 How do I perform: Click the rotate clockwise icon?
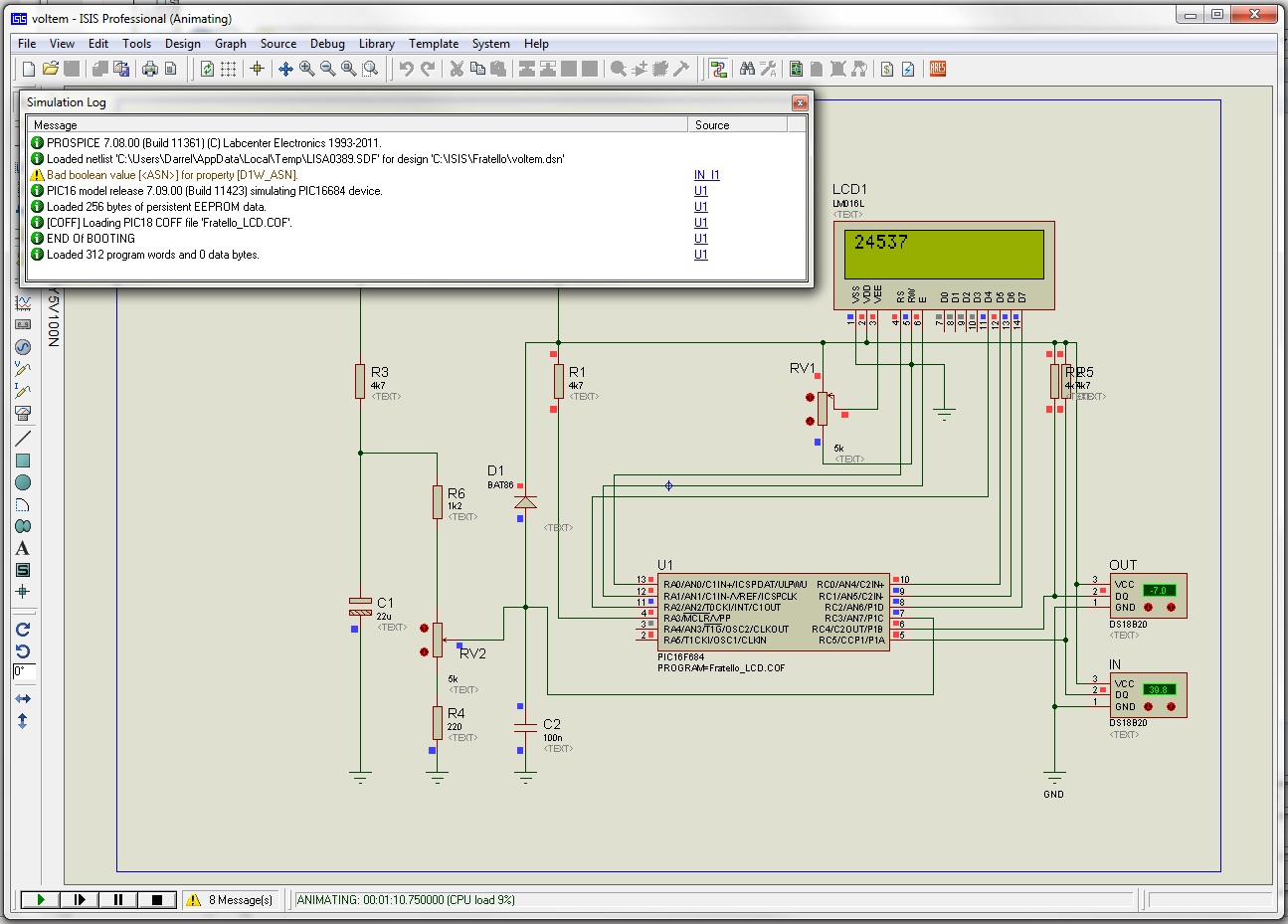coord(23,630)
